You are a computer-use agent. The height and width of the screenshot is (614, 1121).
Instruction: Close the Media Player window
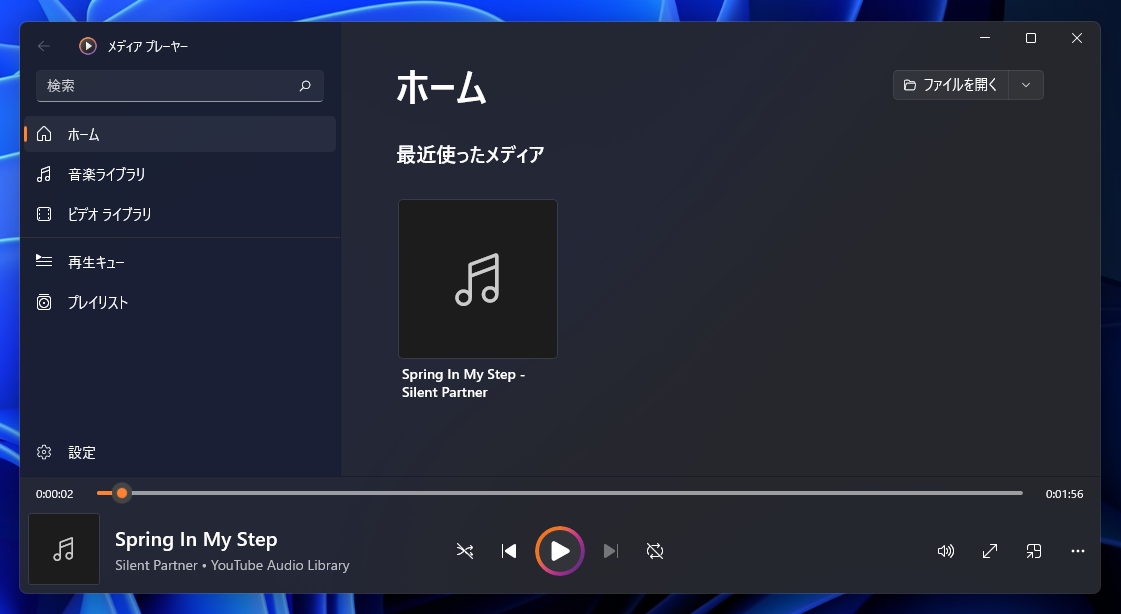click(1077, 38)
